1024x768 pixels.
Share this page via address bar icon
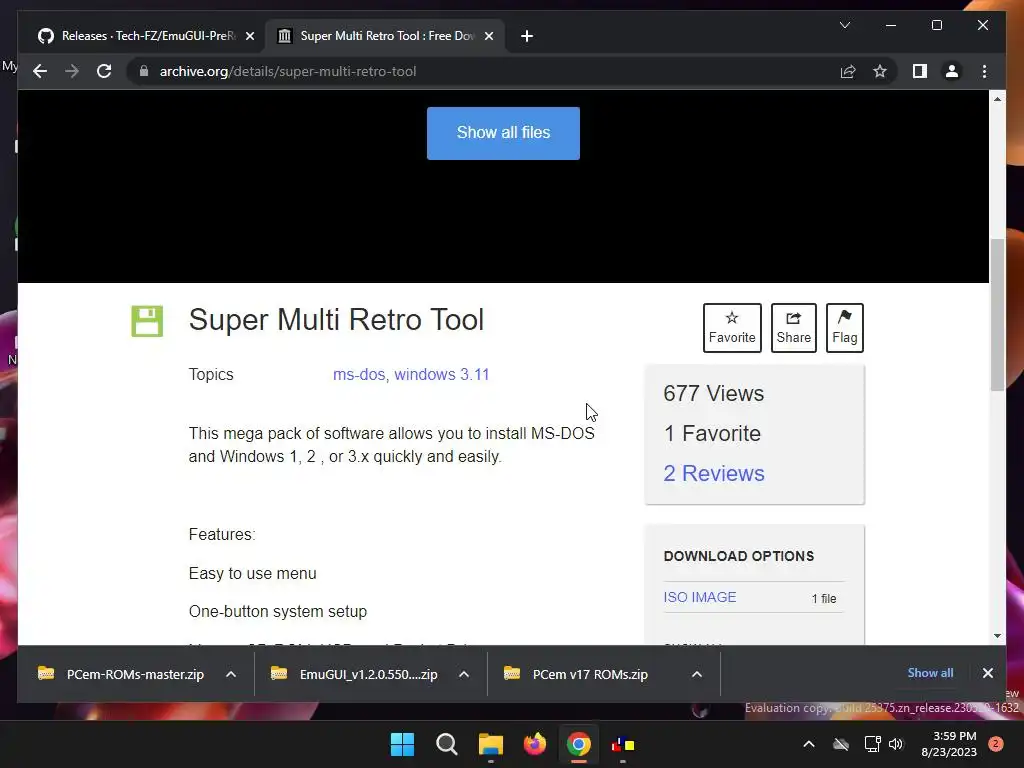click(x=848, y=71)
